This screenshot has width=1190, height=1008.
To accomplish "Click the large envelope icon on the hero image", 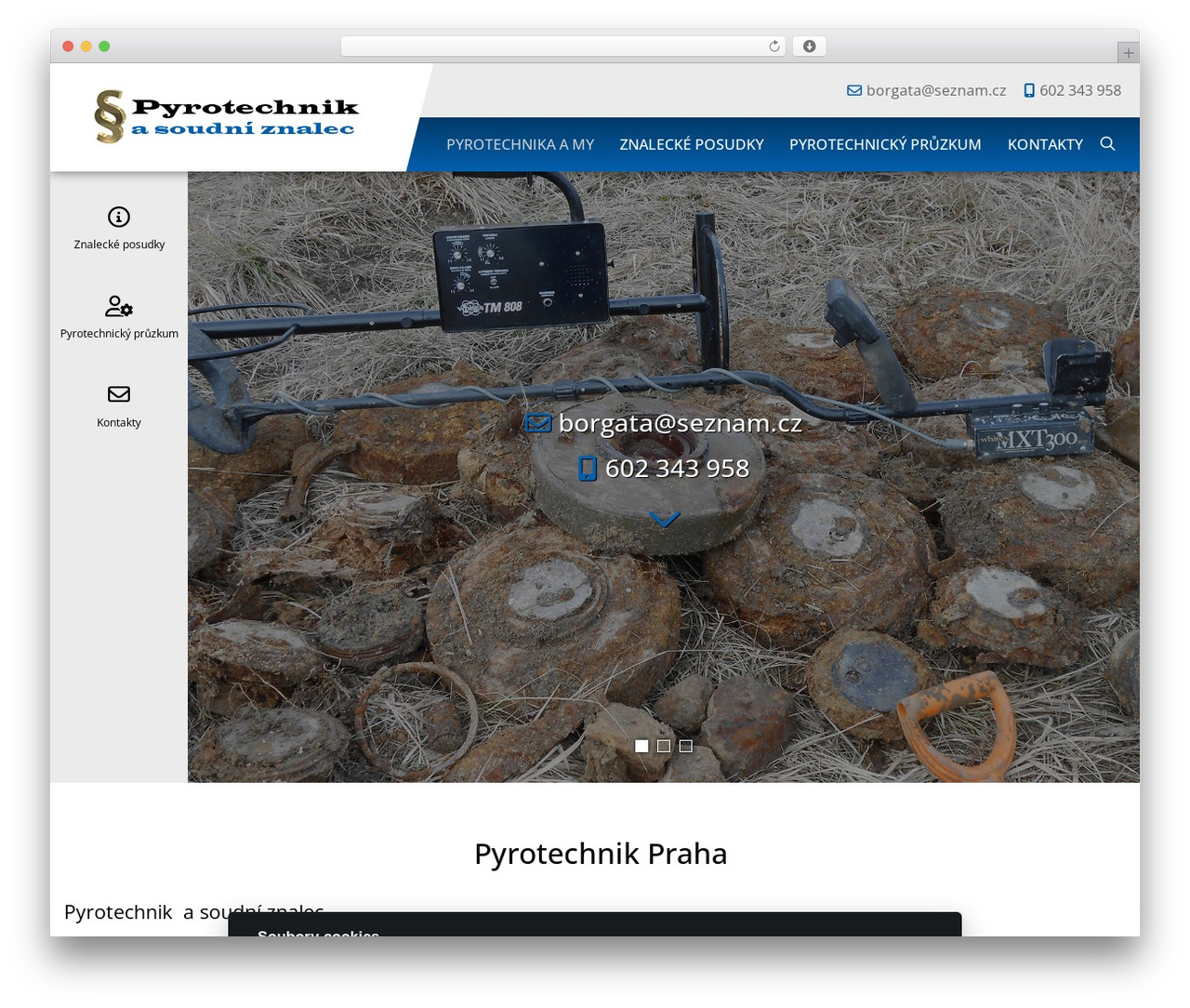I will click(x=538, y=423).
